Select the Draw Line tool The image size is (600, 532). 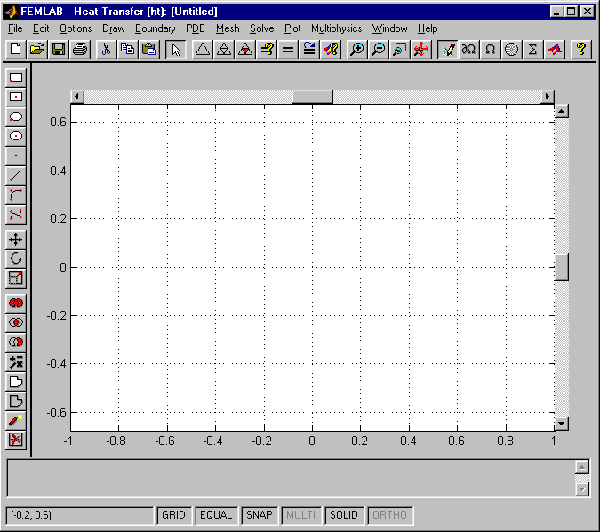(x=16, y=176)
